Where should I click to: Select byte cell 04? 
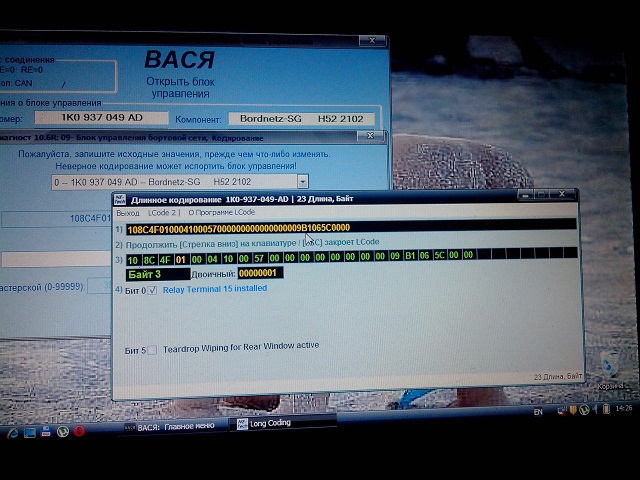[212, 259]
